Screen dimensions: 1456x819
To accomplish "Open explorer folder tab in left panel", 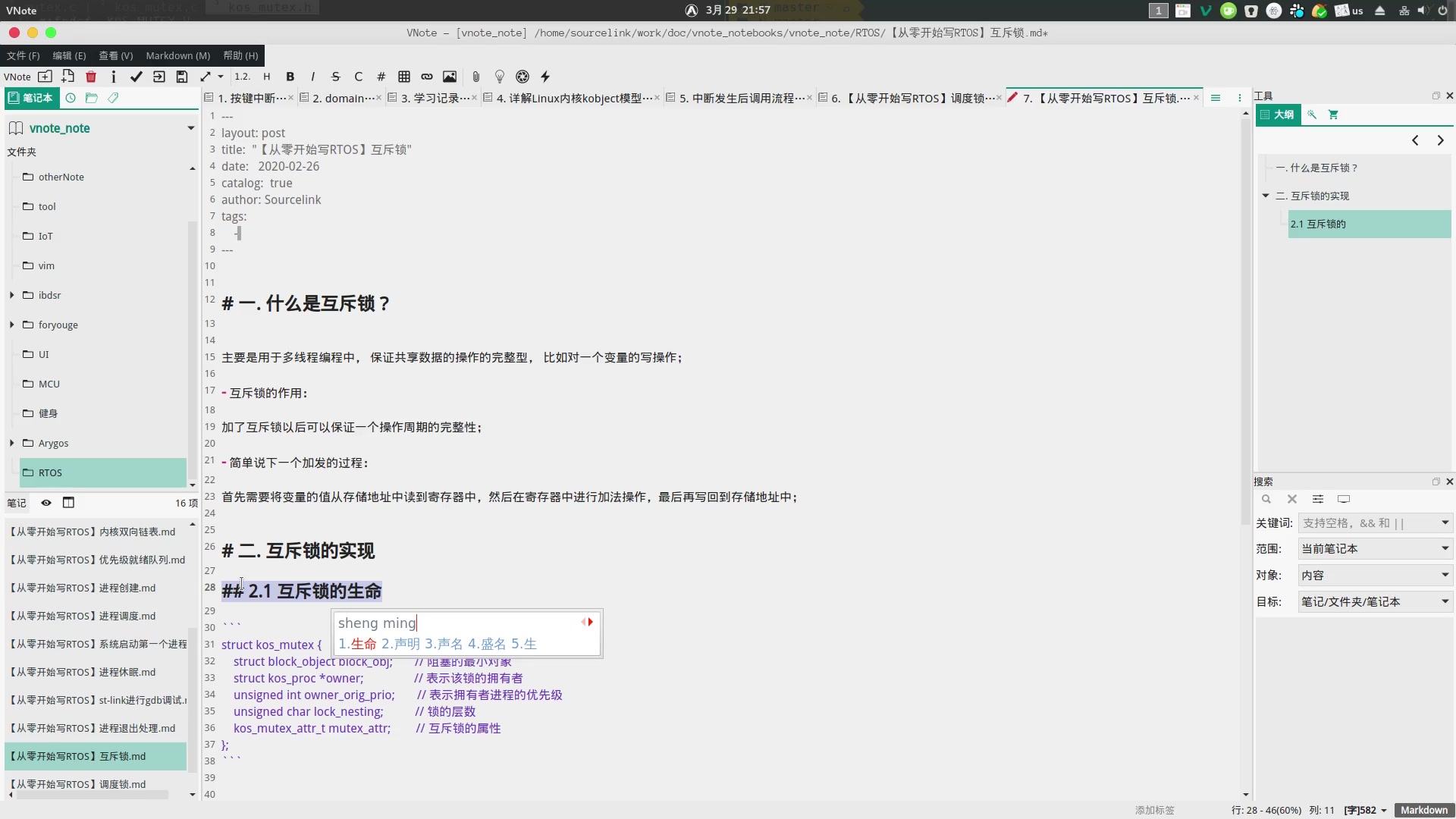I will click(x=92, y=98).
